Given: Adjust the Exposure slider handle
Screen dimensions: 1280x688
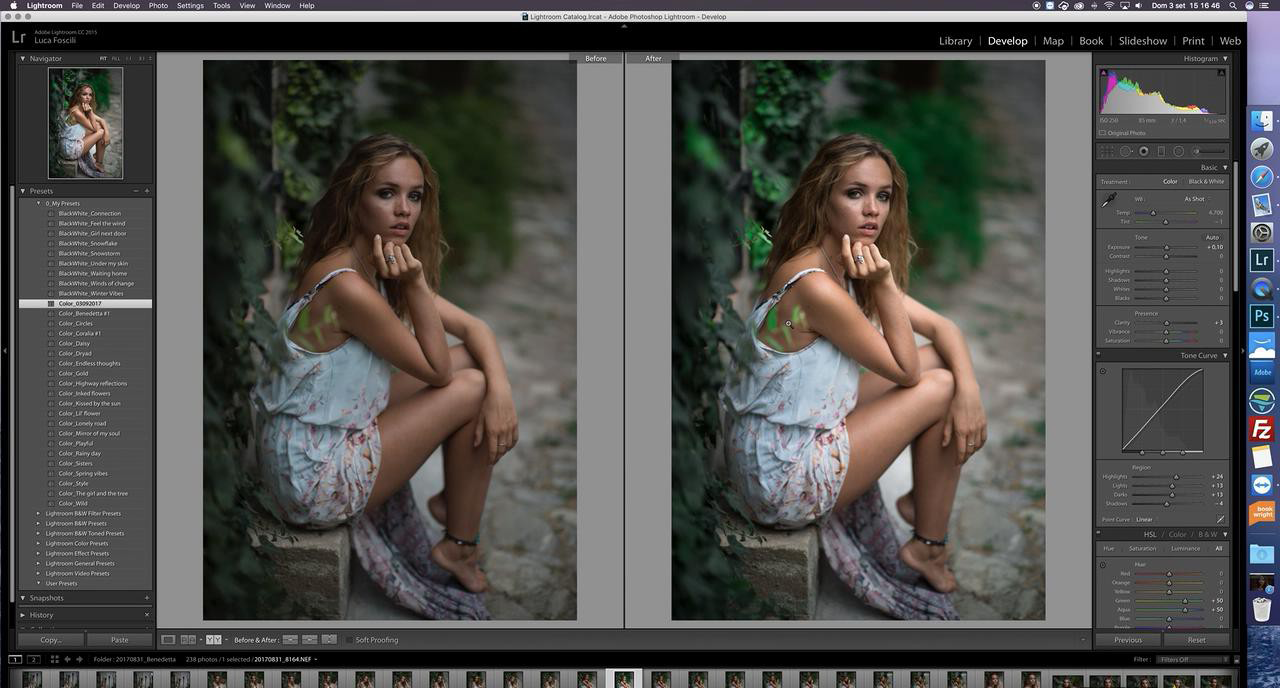Looking at the screenshot, I should (1167, 247).
